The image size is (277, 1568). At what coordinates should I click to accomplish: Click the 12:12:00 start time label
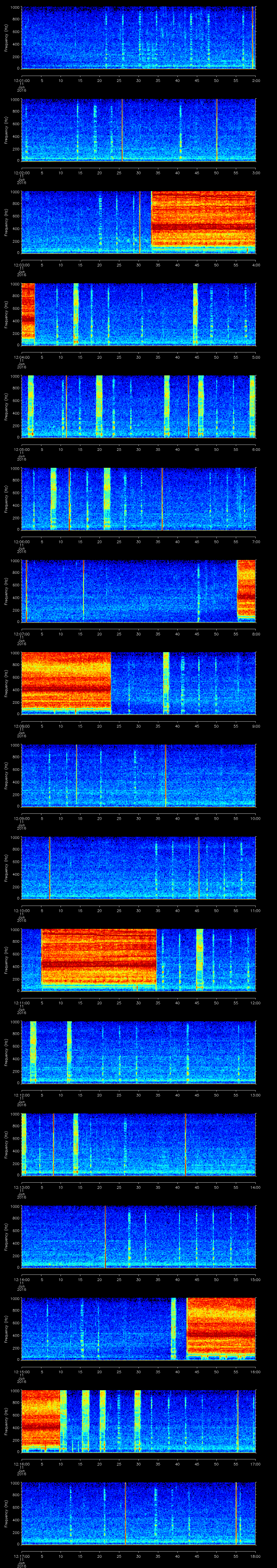21,1095
